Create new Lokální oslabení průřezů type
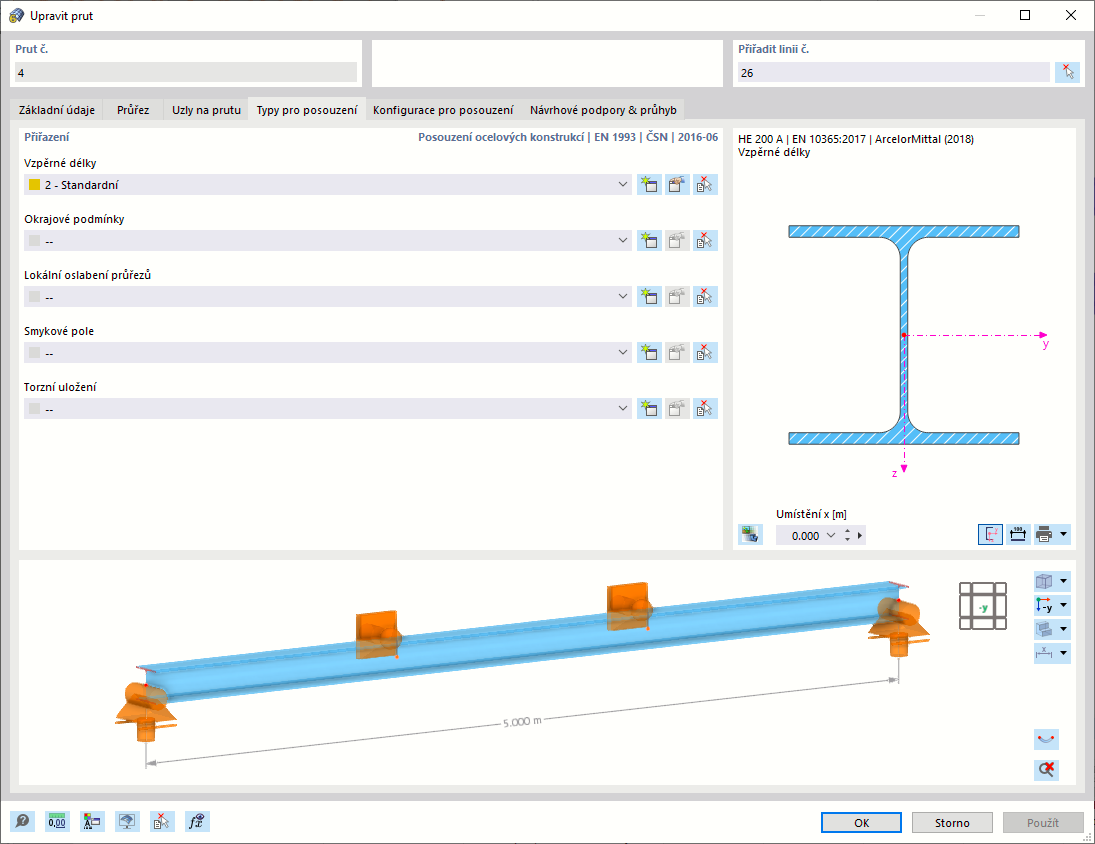The width and height of the screenshot is (1095, 844). coord(649,297)
